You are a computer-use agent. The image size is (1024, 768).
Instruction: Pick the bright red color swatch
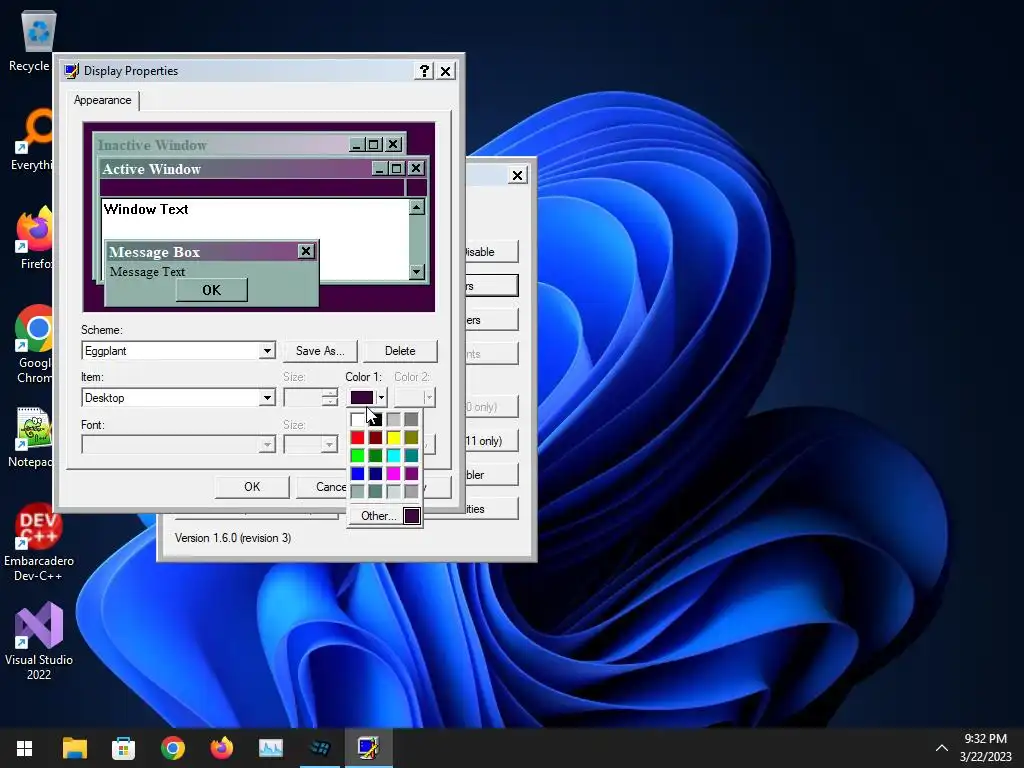click(x=357, y=438)
